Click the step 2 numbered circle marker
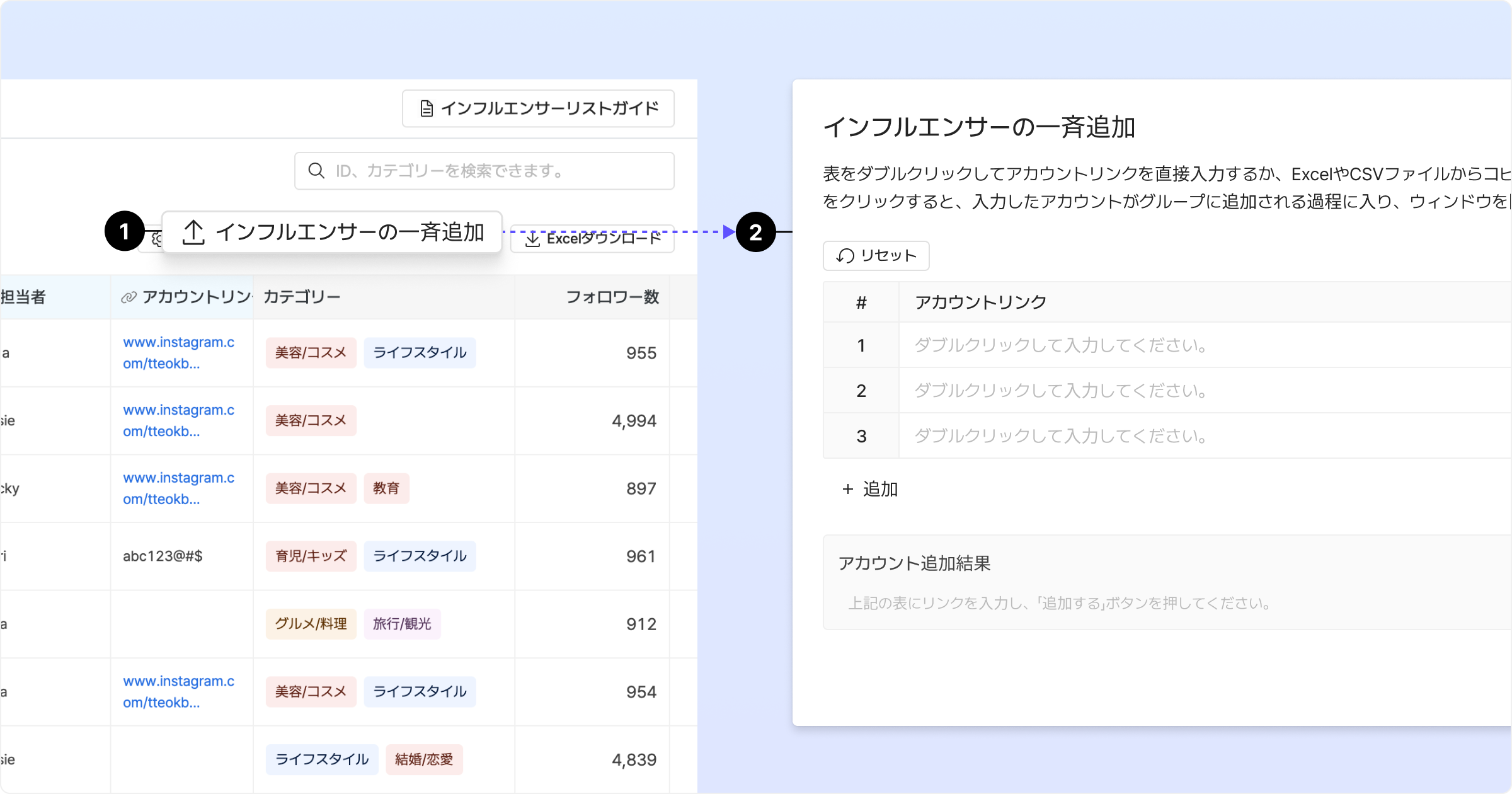Screen dimensions: 1512x794 click(x=755, y=233)
